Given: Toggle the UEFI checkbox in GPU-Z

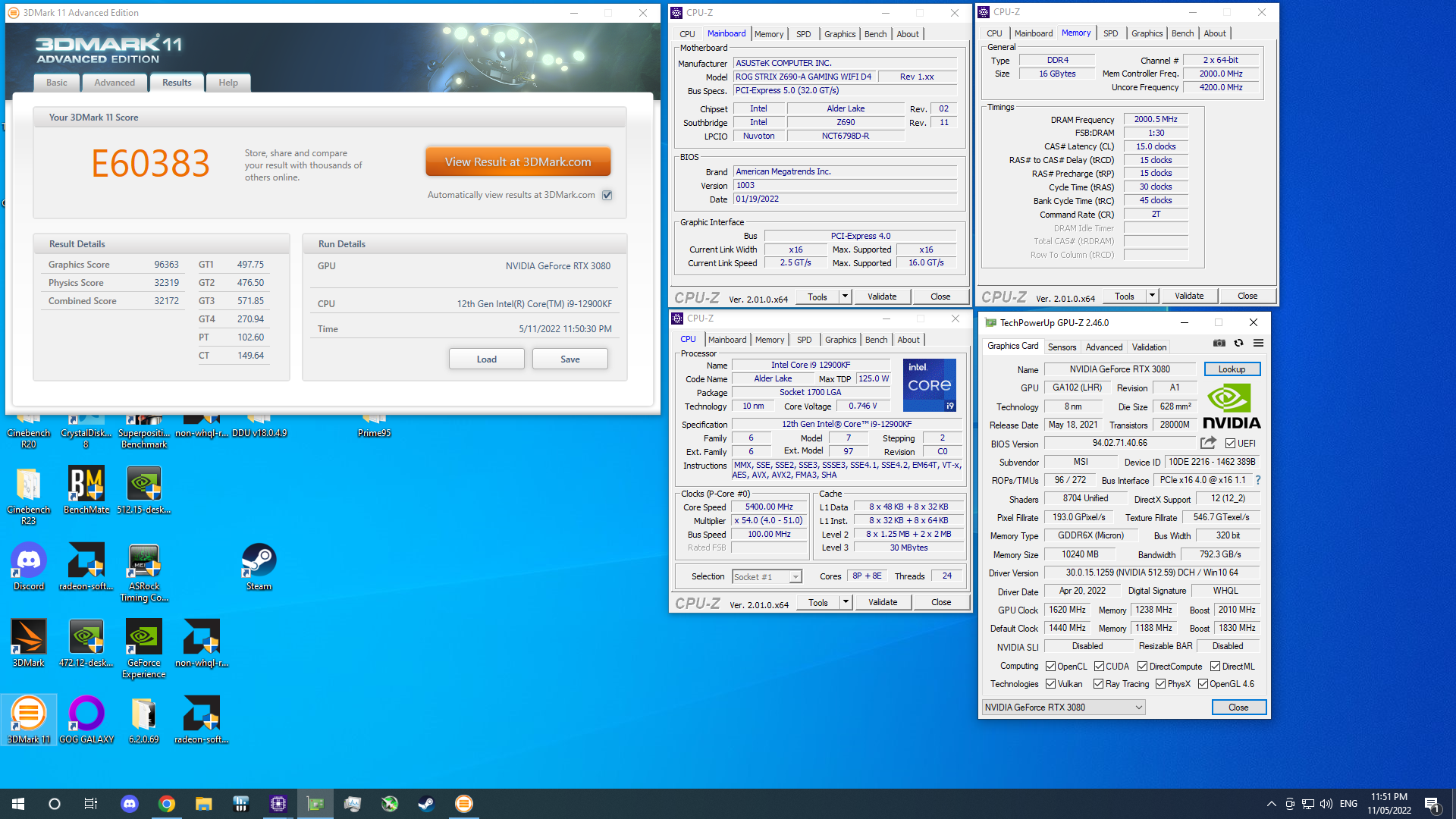Looking at the screenshot, I should point(1230,444).
